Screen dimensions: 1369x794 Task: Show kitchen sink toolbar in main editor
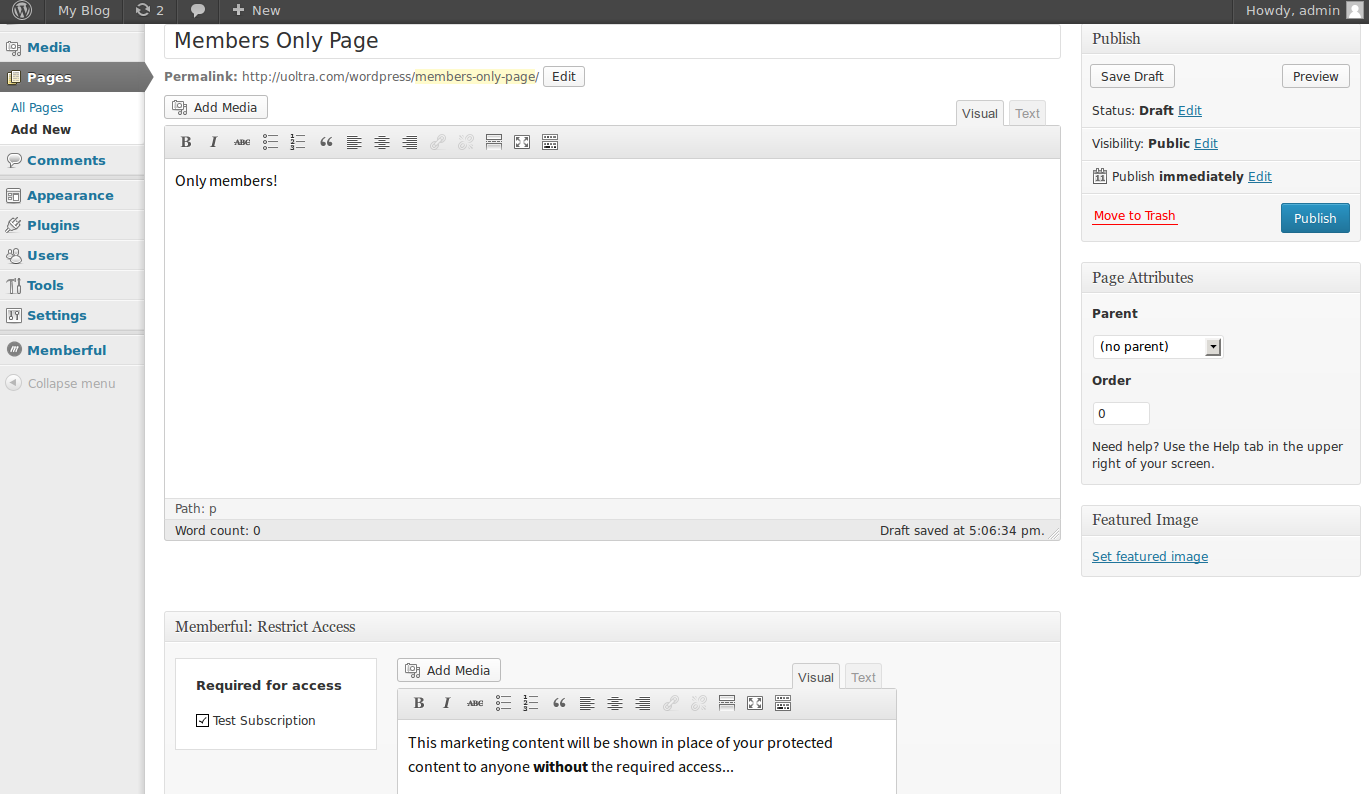pyautogui.click(x=549, y=142)
